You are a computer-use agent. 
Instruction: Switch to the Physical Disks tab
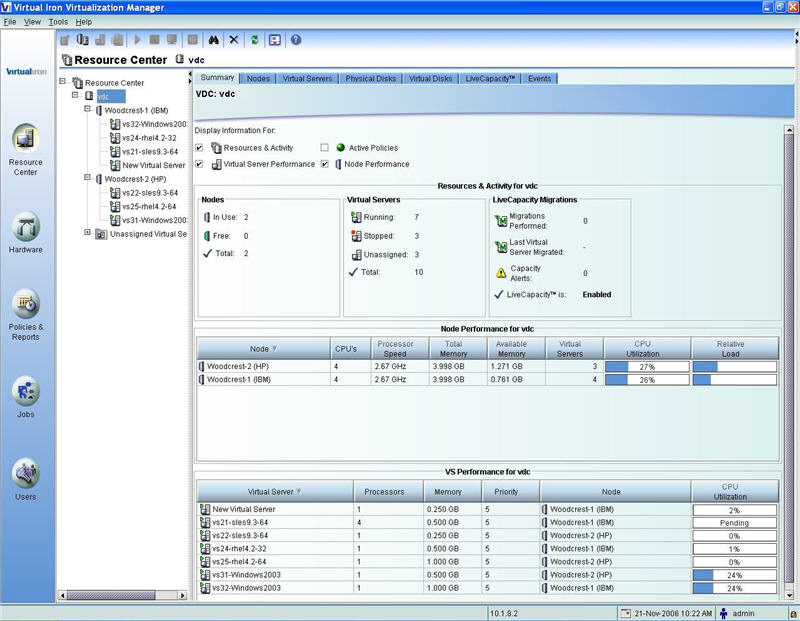370,79
